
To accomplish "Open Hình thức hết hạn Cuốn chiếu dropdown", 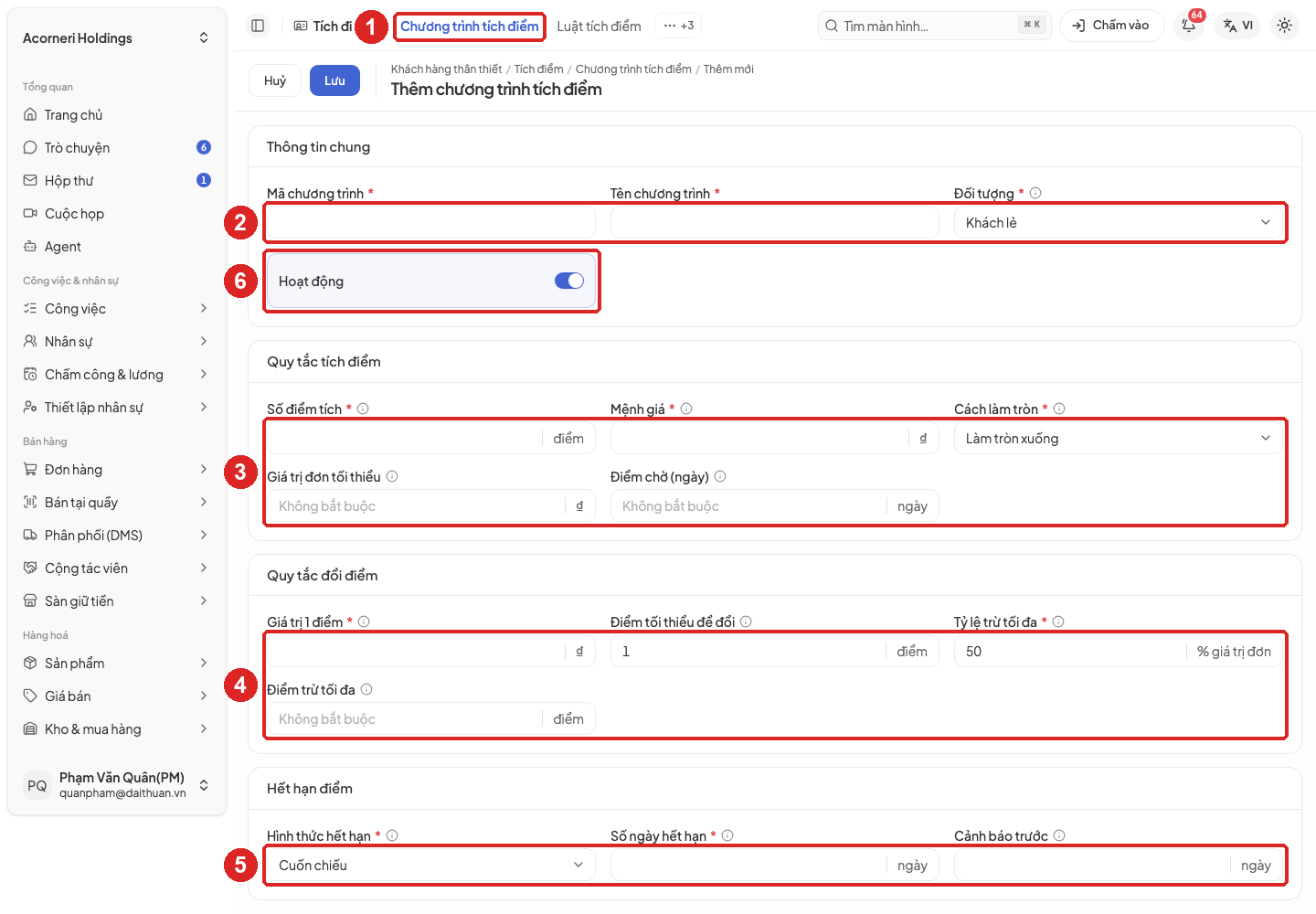I will [x=430, y=865].
